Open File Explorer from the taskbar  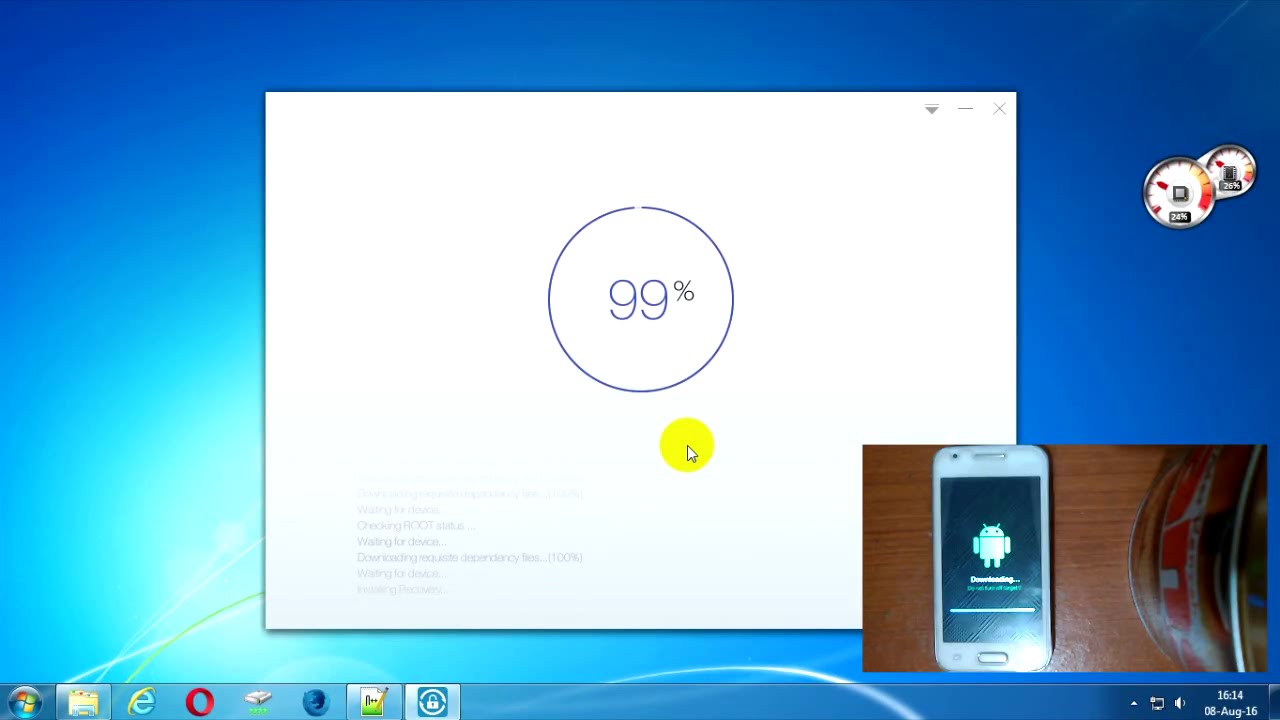[x=83, y=702]
